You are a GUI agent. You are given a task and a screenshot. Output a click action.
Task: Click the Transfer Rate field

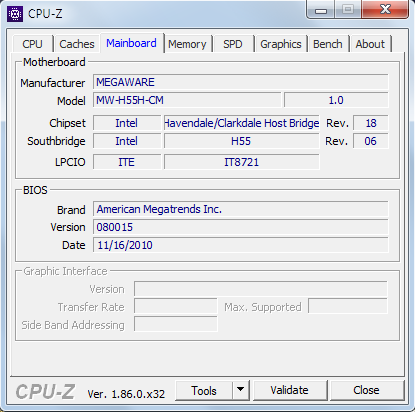tap(176, 306)
